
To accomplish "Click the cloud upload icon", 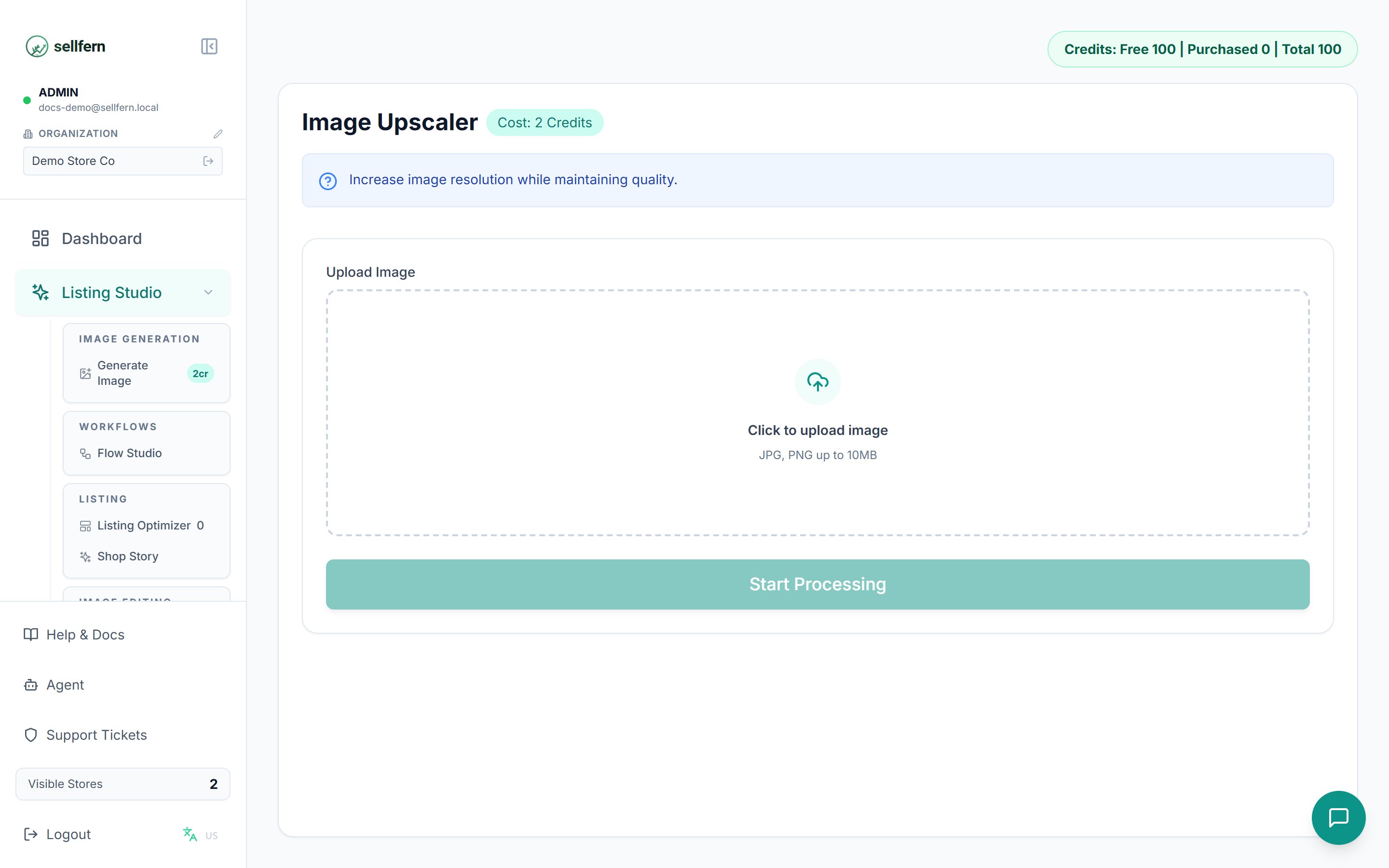I will point(817,382).
